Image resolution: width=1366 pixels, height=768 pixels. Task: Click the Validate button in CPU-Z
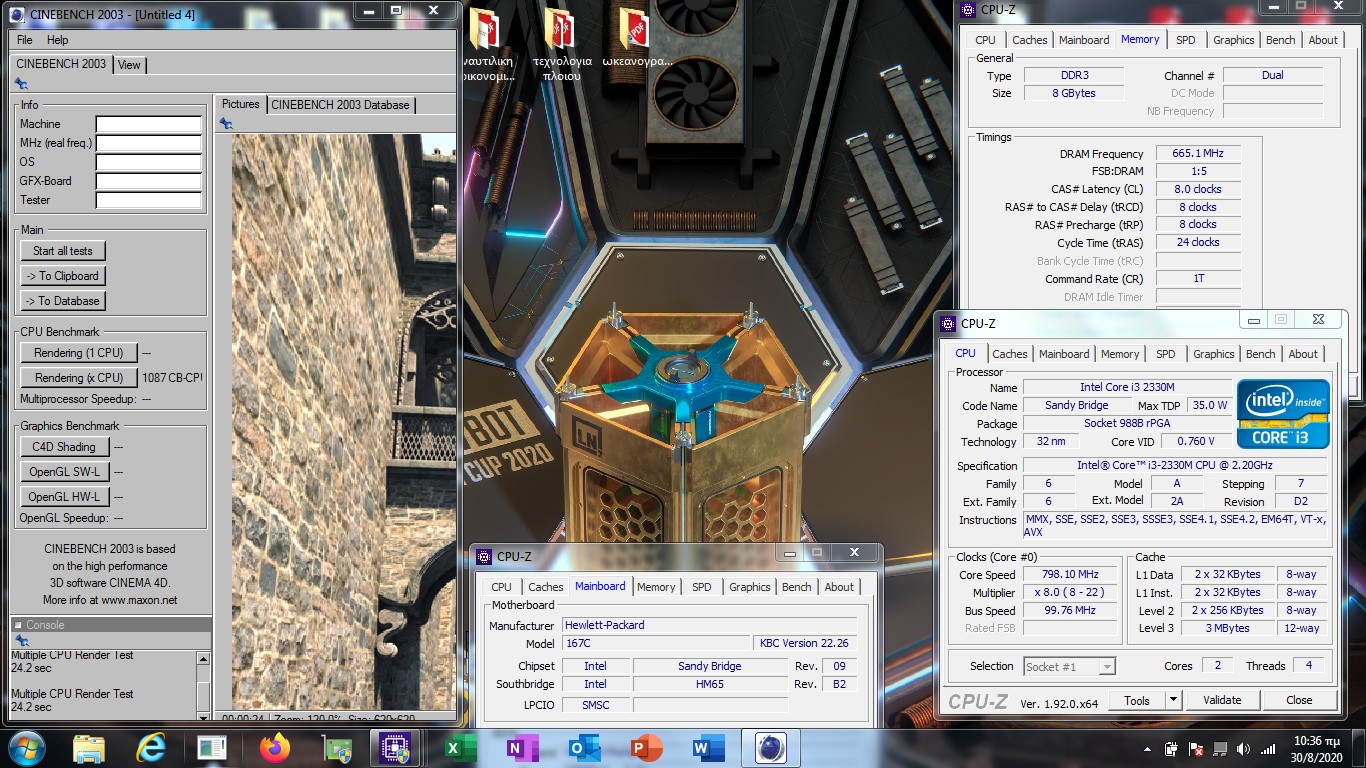1222,700
